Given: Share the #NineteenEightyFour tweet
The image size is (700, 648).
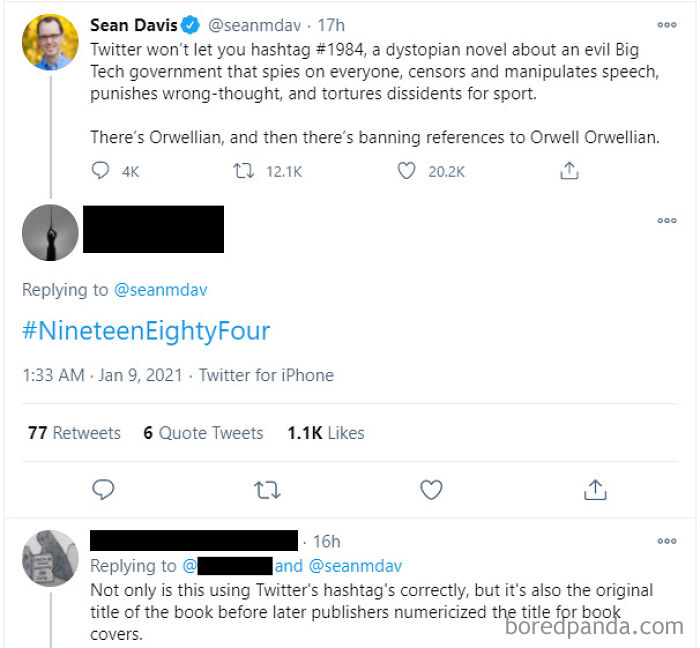Looking at the screenshot, I should pyautogui.click(x=595, y=490).
